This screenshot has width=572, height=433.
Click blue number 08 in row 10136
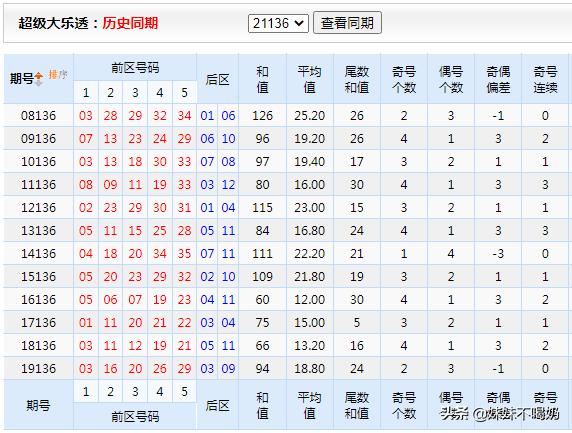[x=228, y=162]
